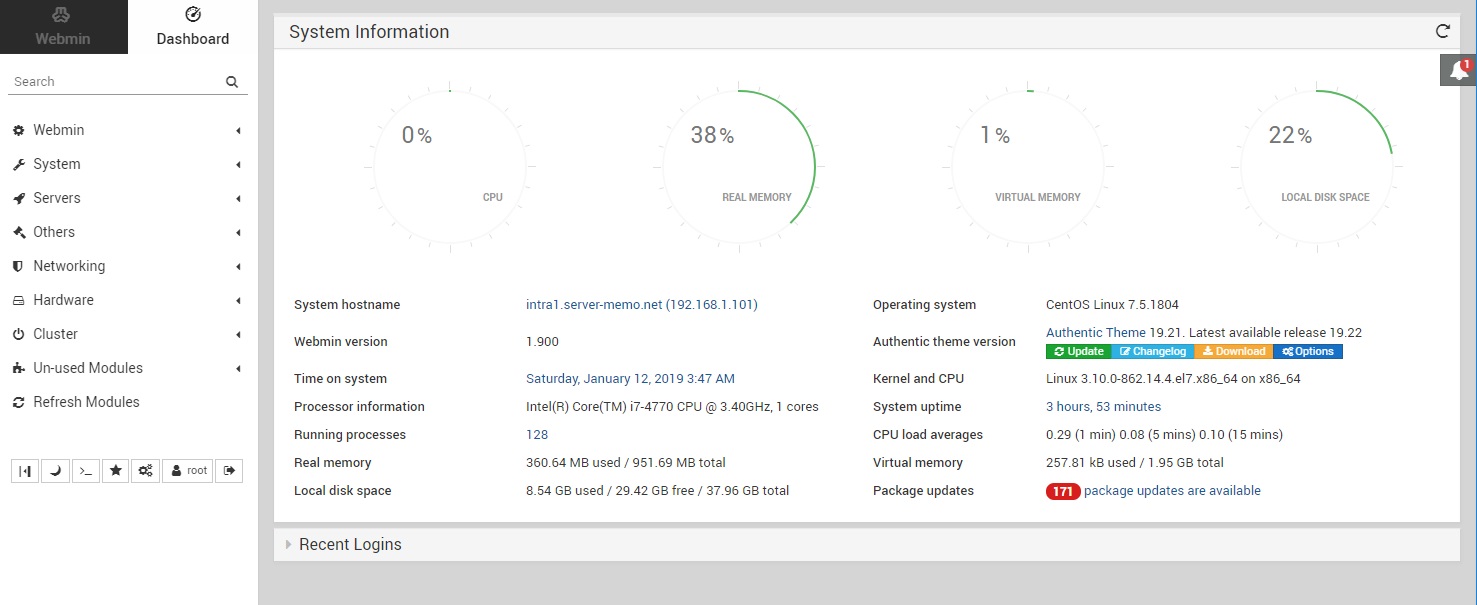
Task: Click the red 171 updates badge
Action: (x=1063, y=491)
